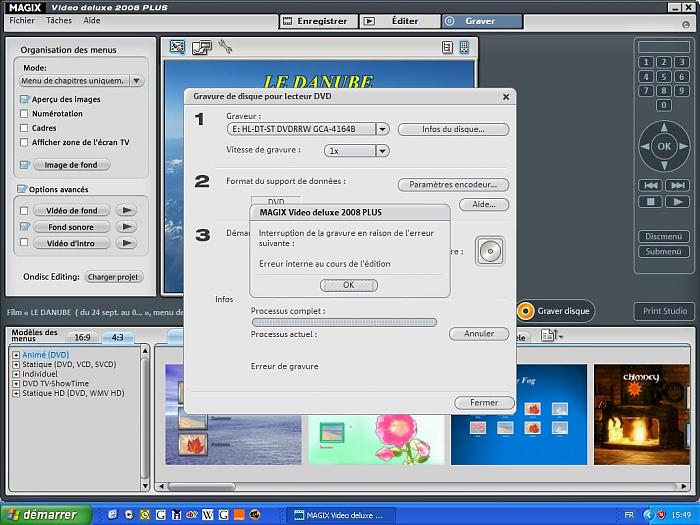700x525 pixels.
Task: Click number 9 on the remote control keypad
Action: click(681, 91)
